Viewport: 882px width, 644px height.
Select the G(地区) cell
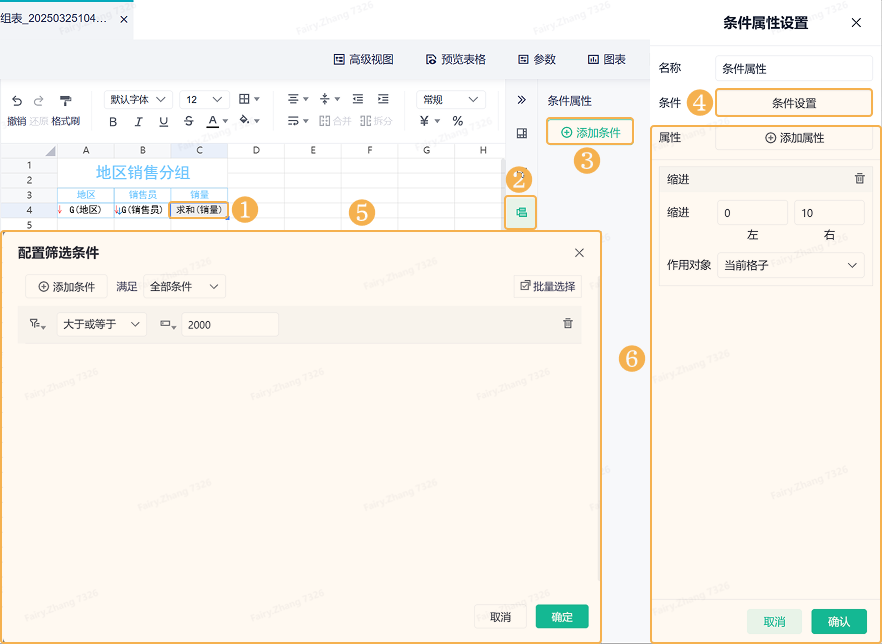tap(86, 210)
